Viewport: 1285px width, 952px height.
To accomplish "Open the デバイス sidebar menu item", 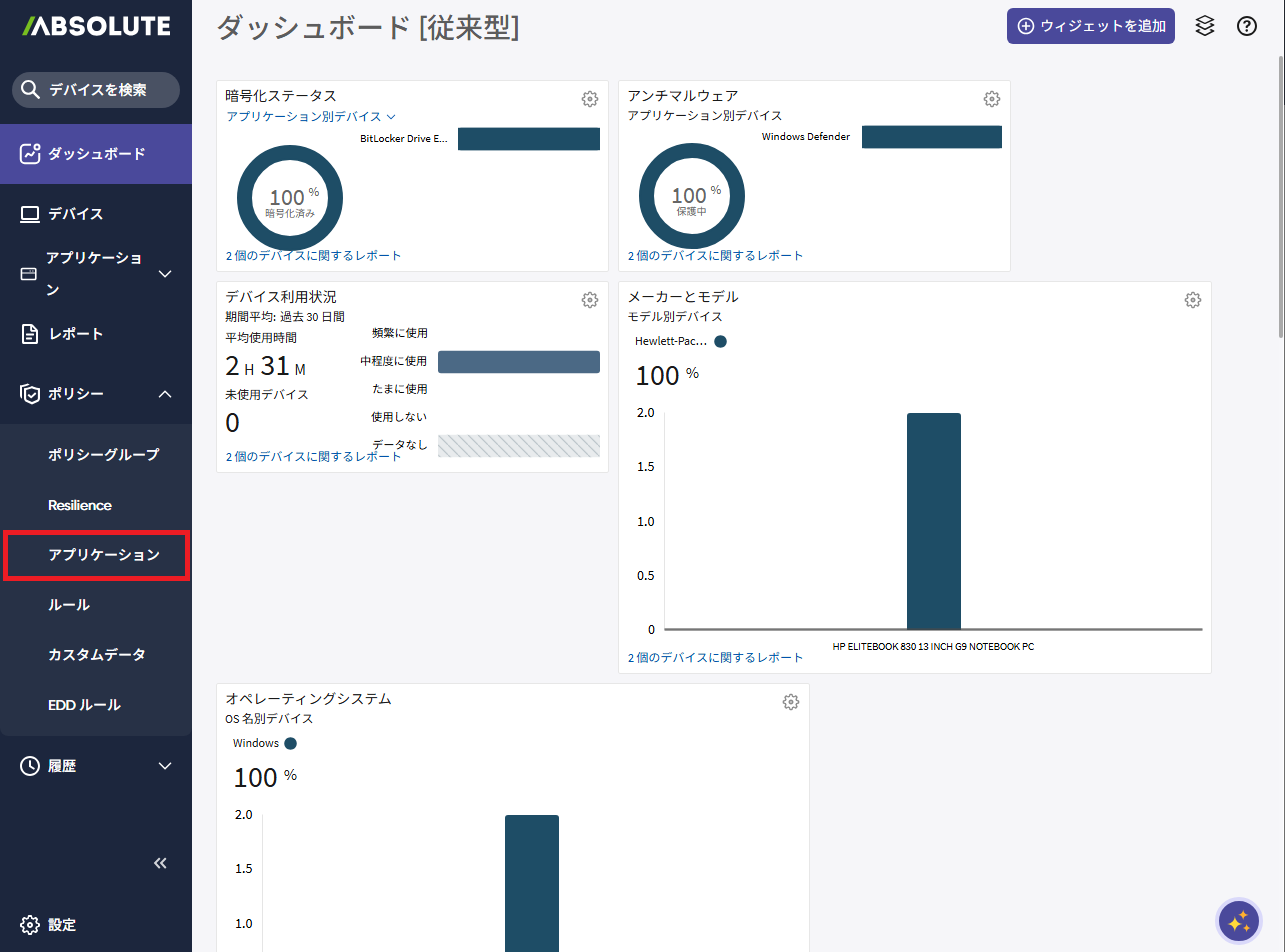I will click(x=76, y=214).
